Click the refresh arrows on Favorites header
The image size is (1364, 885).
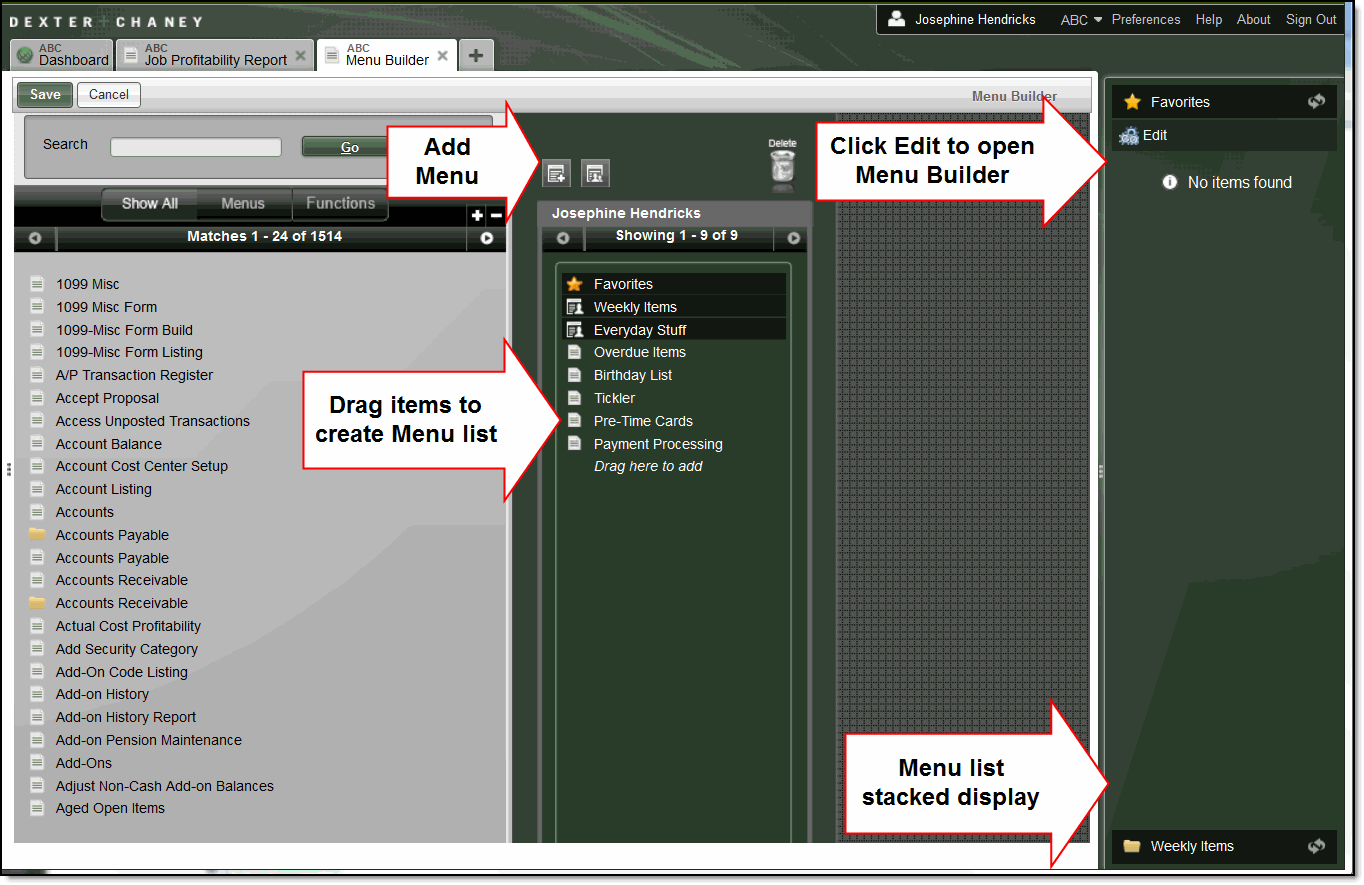click(1316, 101)
